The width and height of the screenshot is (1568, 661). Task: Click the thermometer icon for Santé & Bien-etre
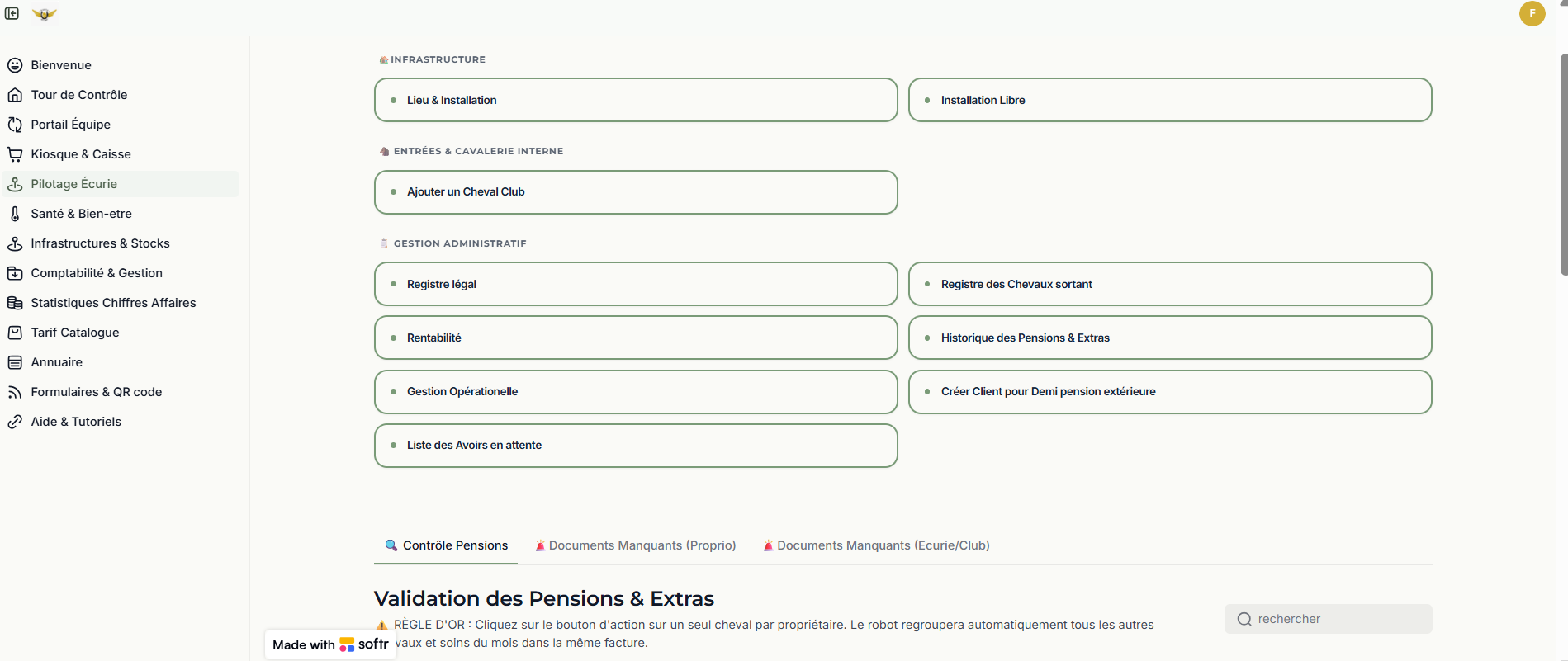(x=15, y=214)
